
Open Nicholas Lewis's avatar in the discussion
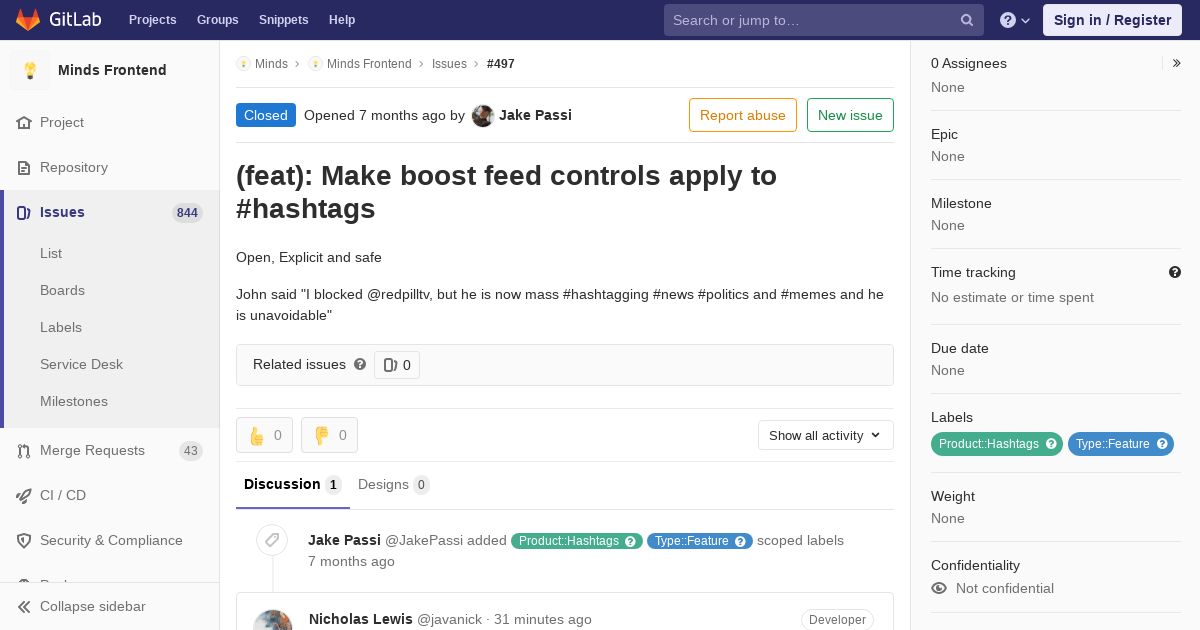click(273, 620)
